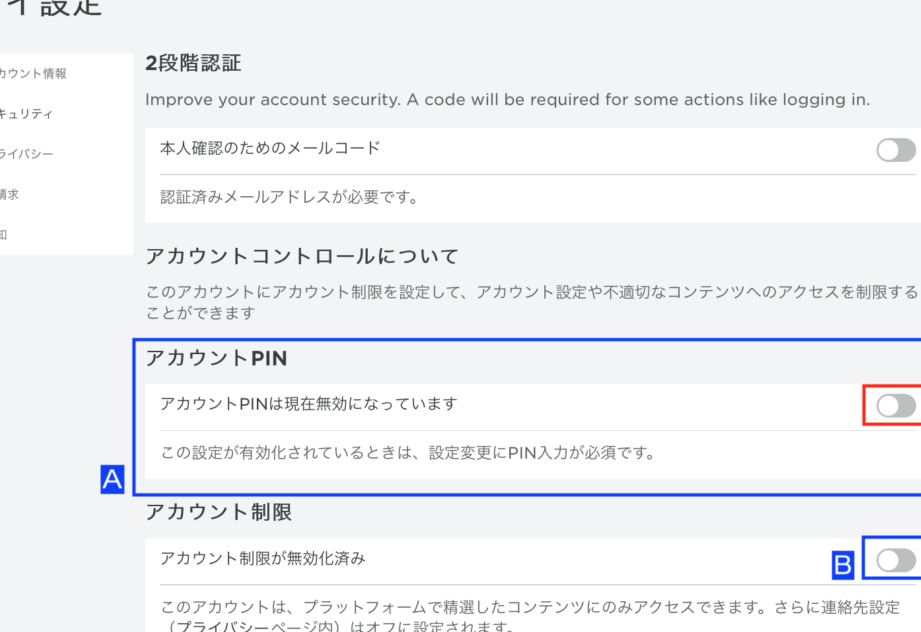
Task: Click the Improve your account security text
Action: coord(507,99)
